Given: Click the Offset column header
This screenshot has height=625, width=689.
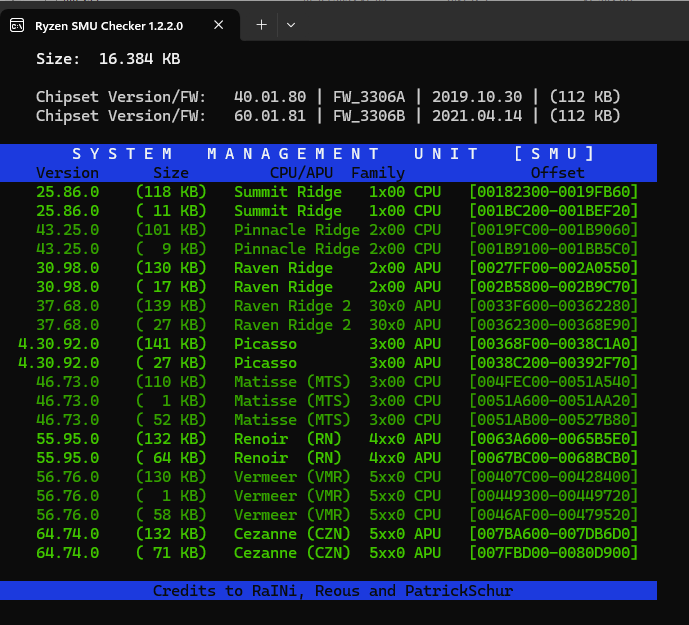Looking at the screenshot, I should pyautogui.click(x=558, y=173).
